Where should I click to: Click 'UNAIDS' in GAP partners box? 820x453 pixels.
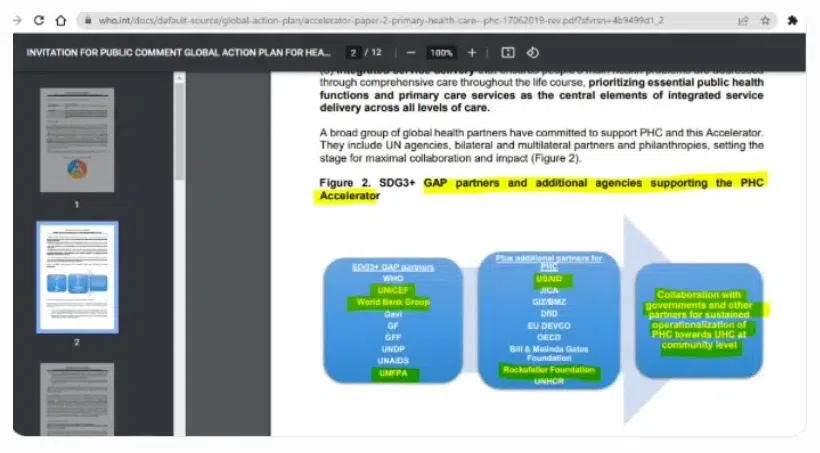point(393,361)
